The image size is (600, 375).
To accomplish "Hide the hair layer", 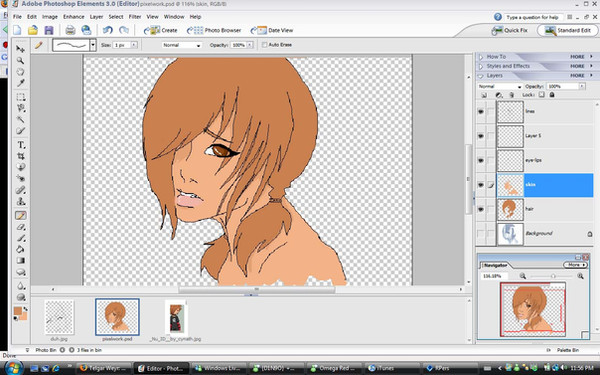I will point(481,209).
